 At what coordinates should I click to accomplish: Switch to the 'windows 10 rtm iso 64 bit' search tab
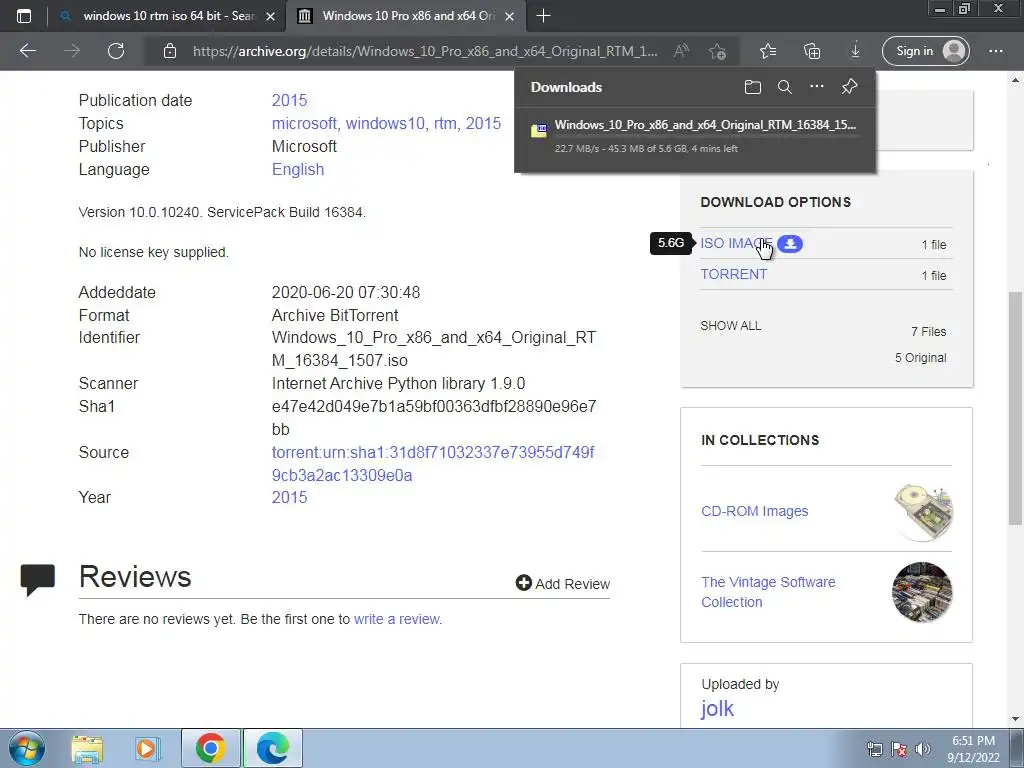(168, 16)
